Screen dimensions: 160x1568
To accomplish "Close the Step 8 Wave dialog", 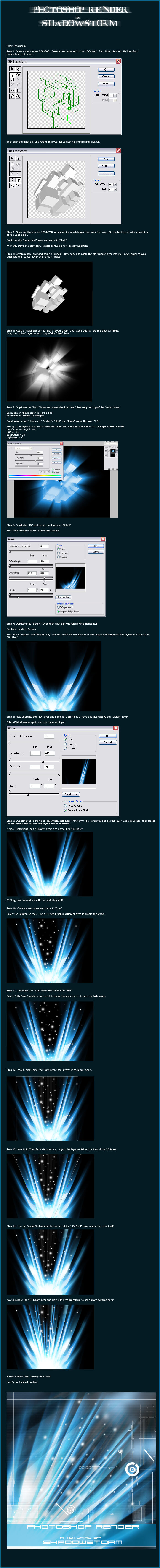I will click(116, 728).
